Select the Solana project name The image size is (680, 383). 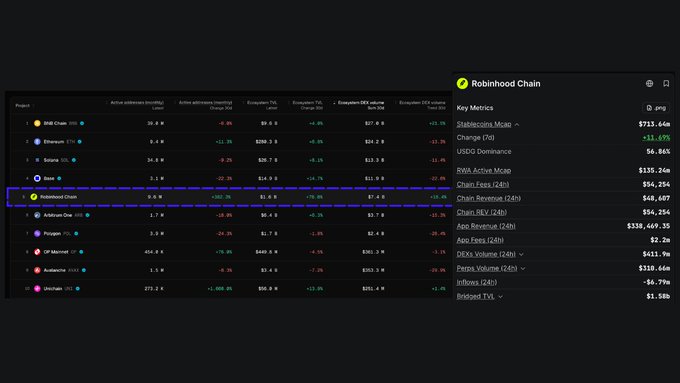click(x=51, y=160)
